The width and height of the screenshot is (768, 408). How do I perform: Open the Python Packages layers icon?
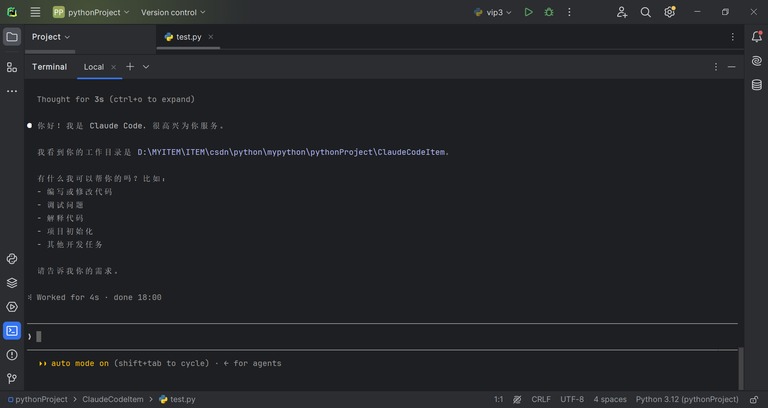tap(12, 283)
